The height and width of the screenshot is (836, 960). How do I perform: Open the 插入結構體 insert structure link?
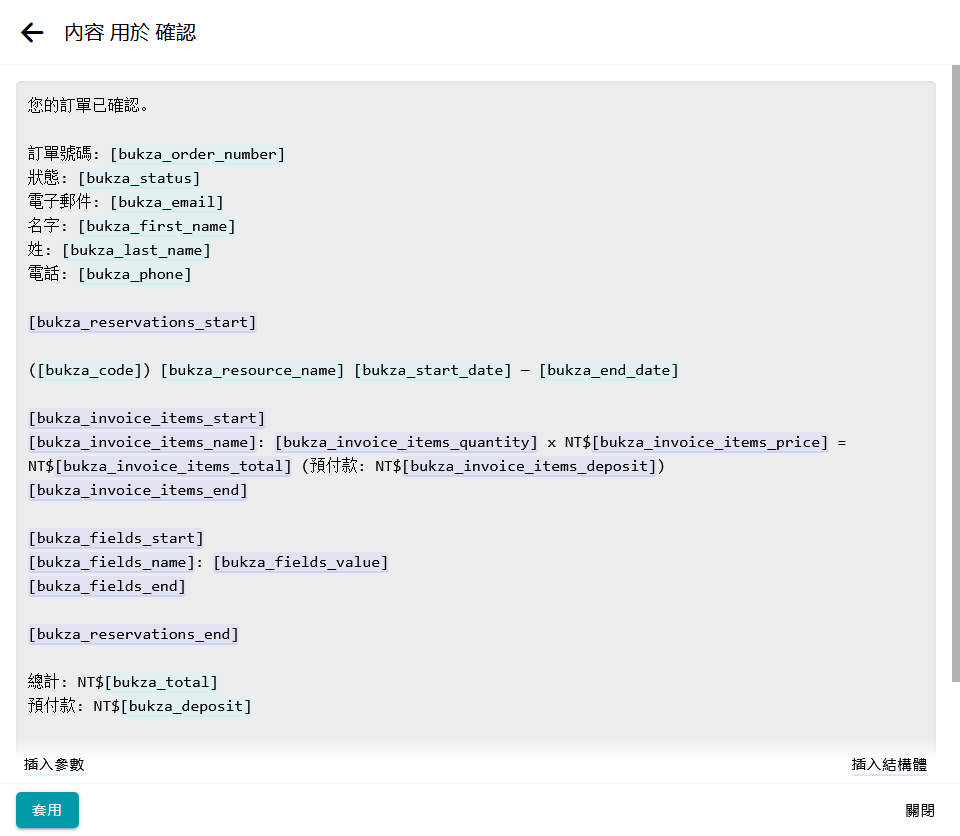click(x=889, y=765)
